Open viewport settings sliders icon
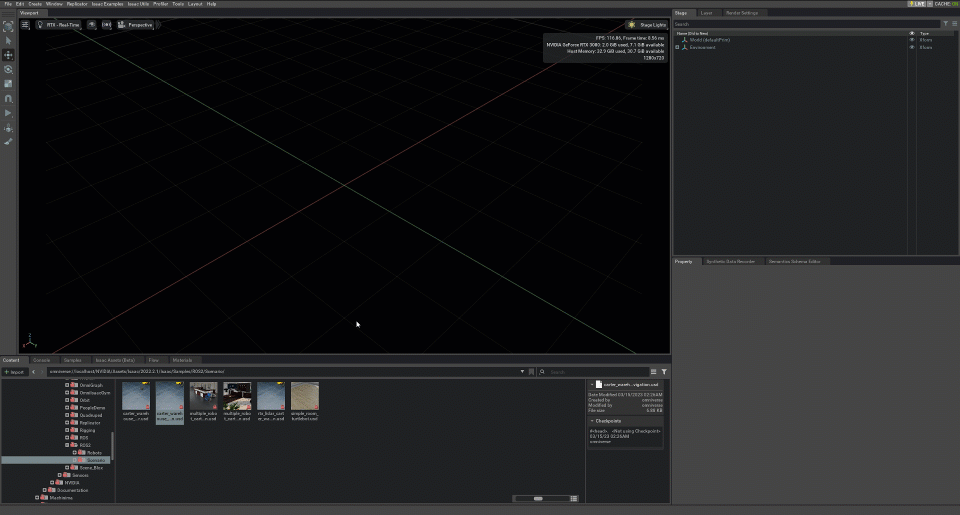Screen dimensions: 960x515 [25, 24]
